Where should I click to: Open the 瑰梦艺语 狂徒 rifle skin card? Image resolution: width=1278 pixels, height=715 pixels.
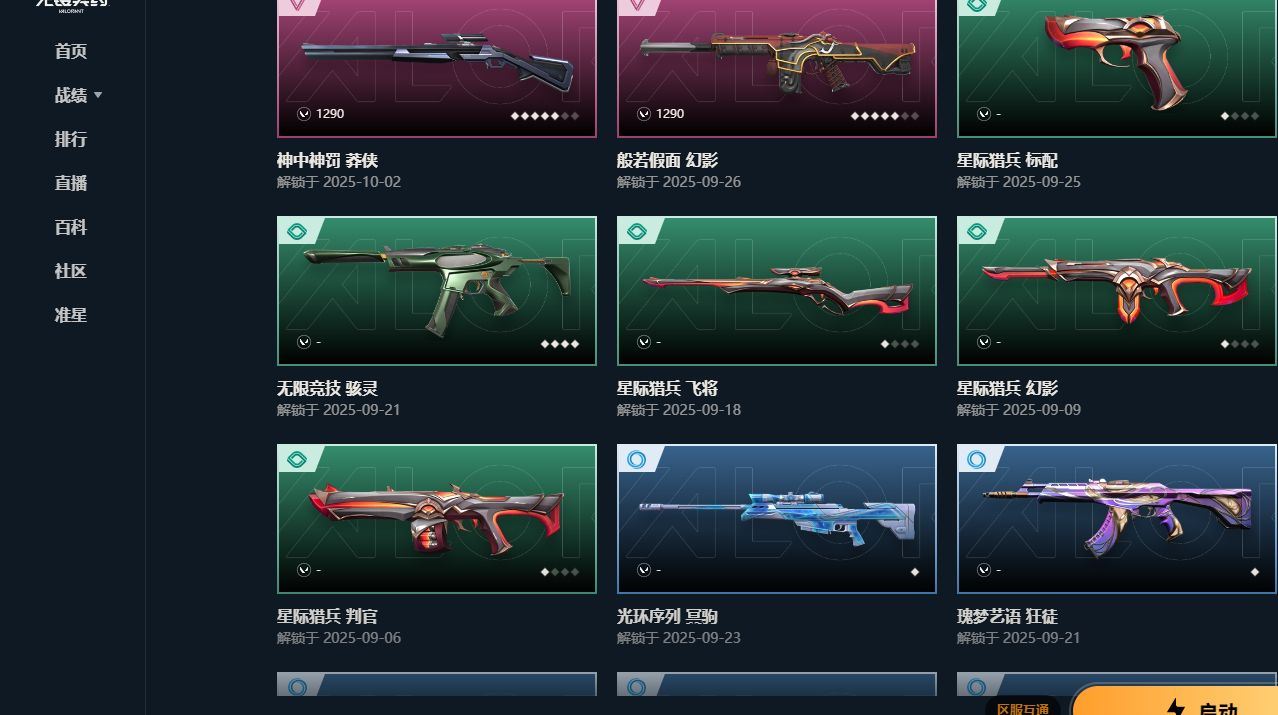pyautogui.click(x=1117, y=519)
